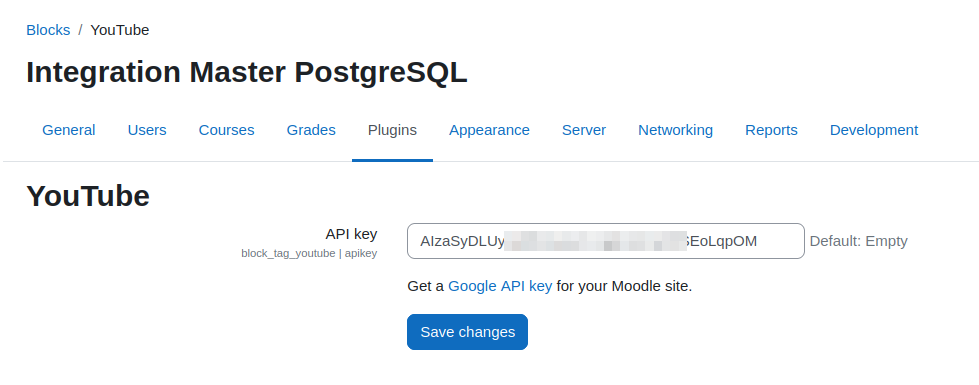Open the Users tab
Image resolution: width=979 pixels, height=385 pixels.
point(147,130)
